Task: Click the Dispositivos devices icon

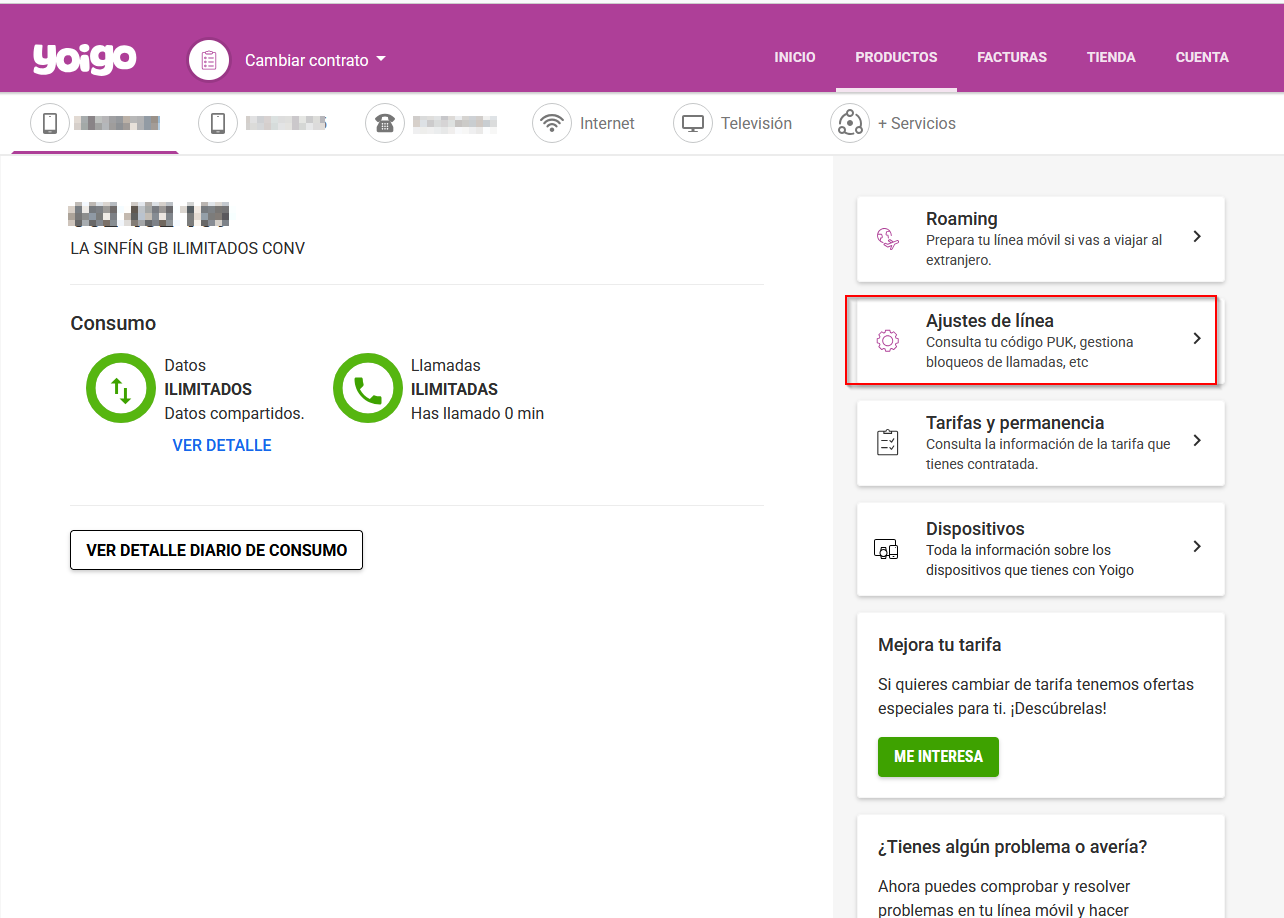Action: [886, 548]
